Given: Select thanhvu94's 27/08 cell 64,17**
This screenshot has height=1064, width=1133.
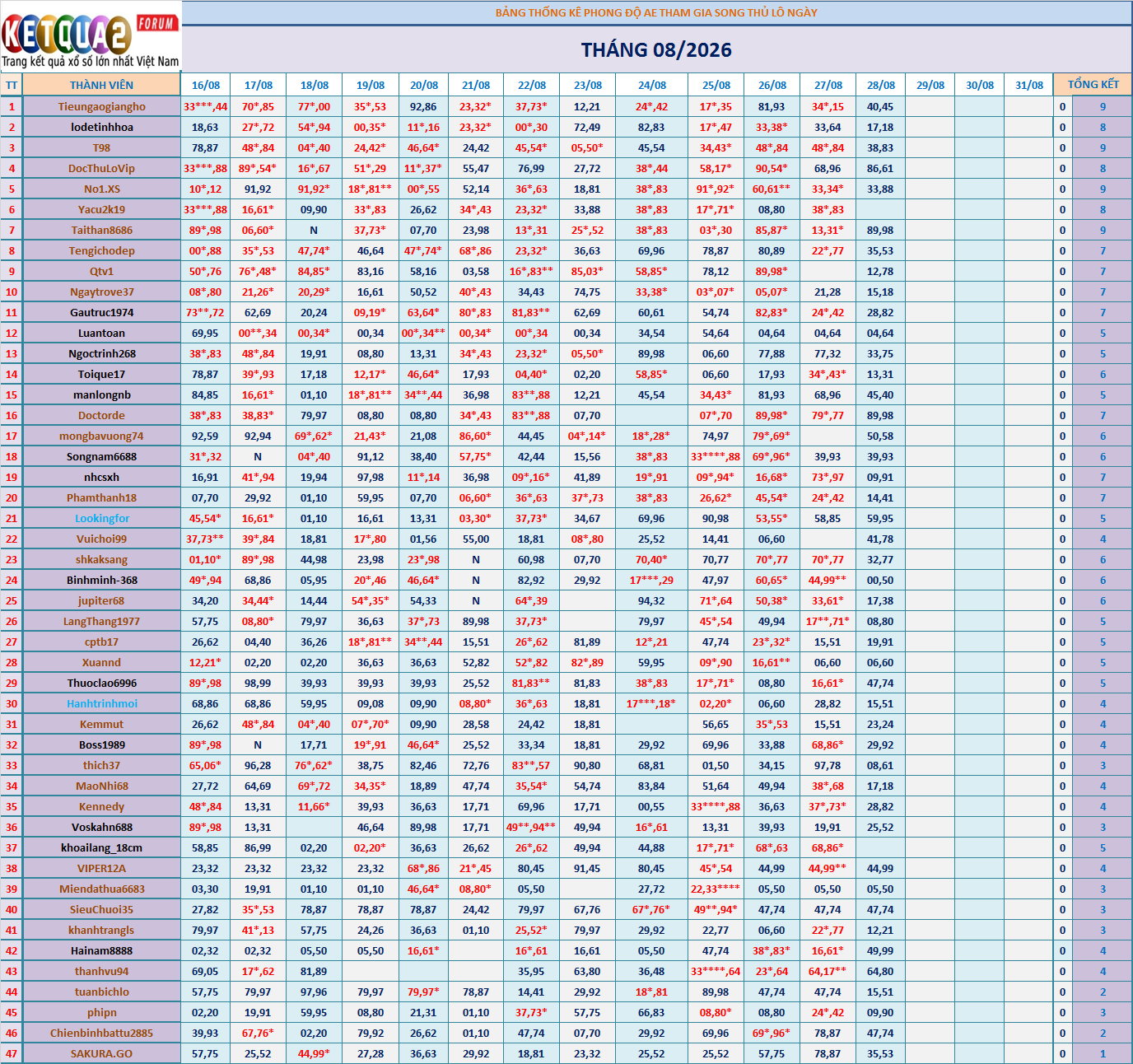Looking at the screenshot, I should [x=828, y=971].
